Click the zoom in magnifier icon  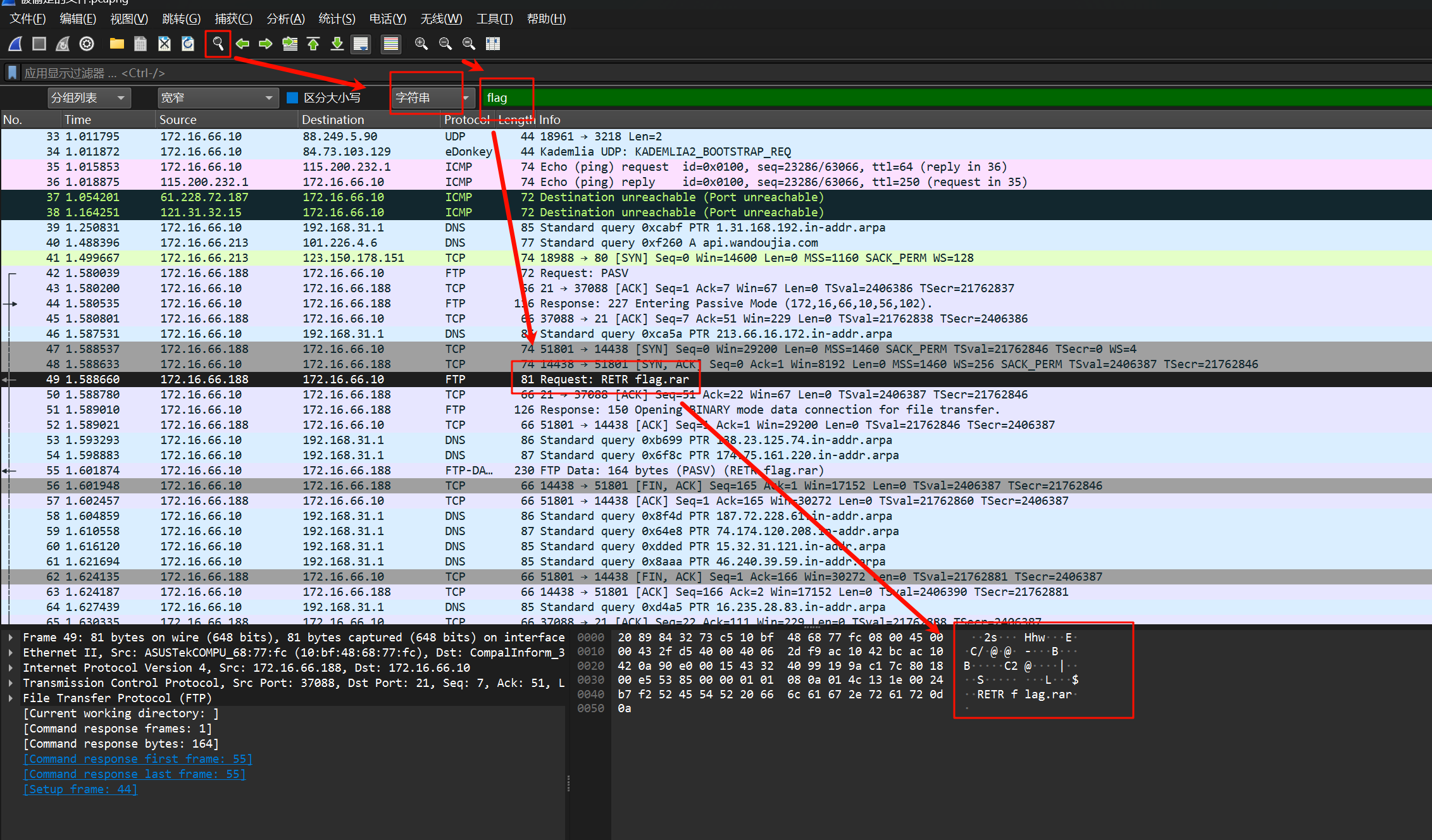tap(421, 44)
